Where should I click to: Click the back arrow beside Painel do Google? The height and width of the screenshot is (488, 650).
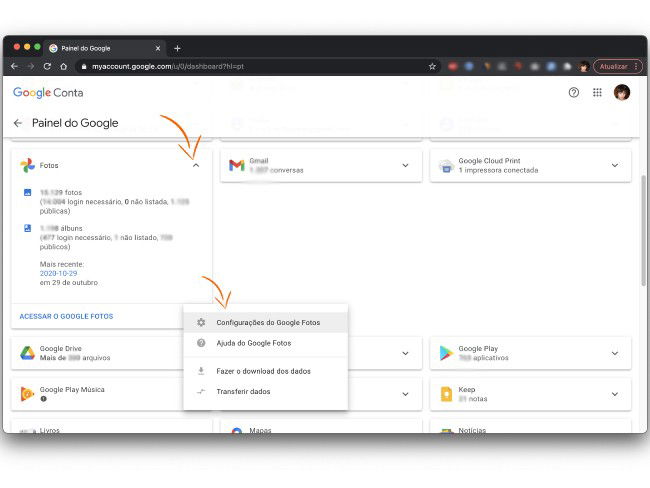[18, 123]
